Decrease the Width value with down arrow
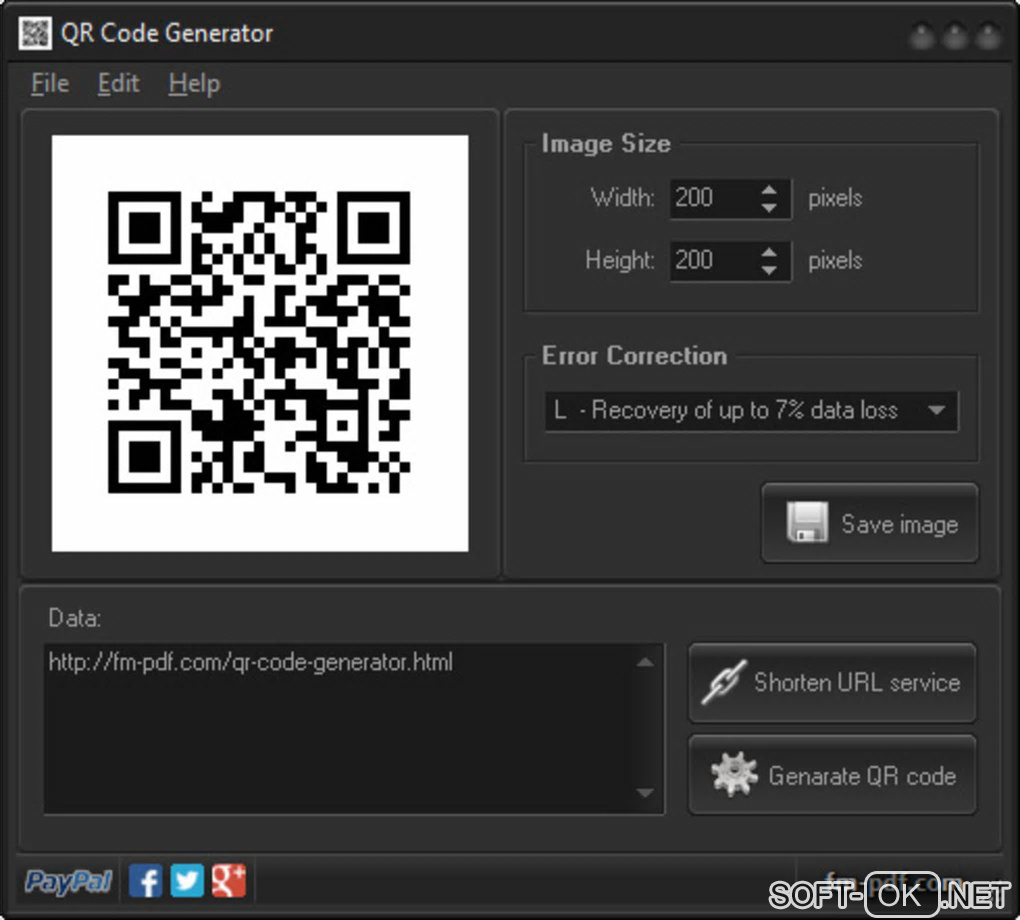Screen dimensions: 1020x920 [x=769, y=208]
